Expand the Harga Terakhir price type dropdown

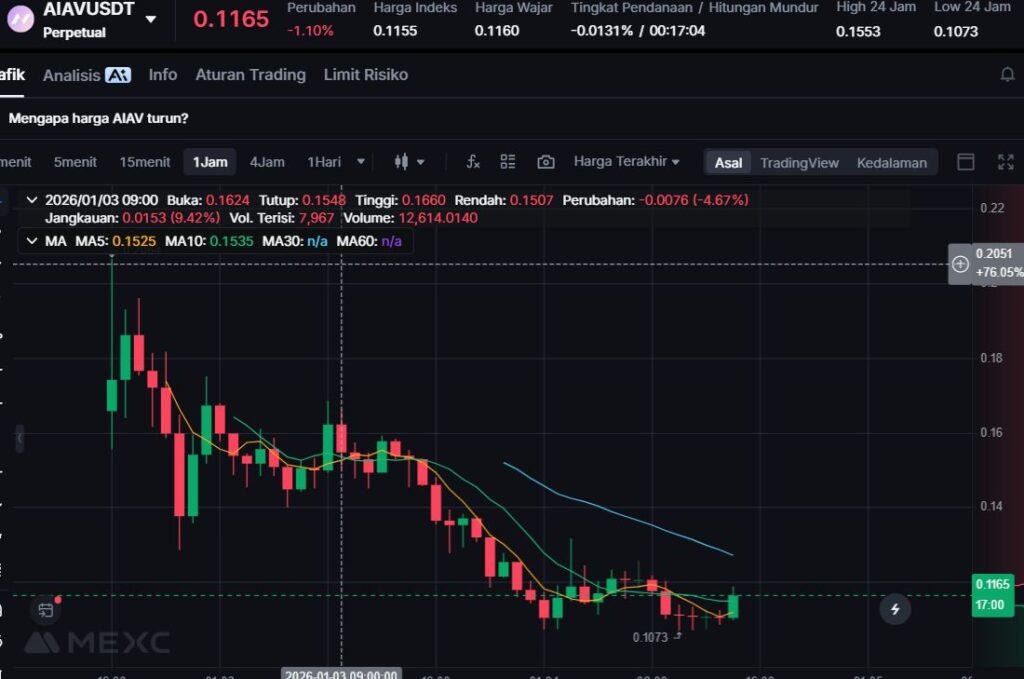coord(626,162)
